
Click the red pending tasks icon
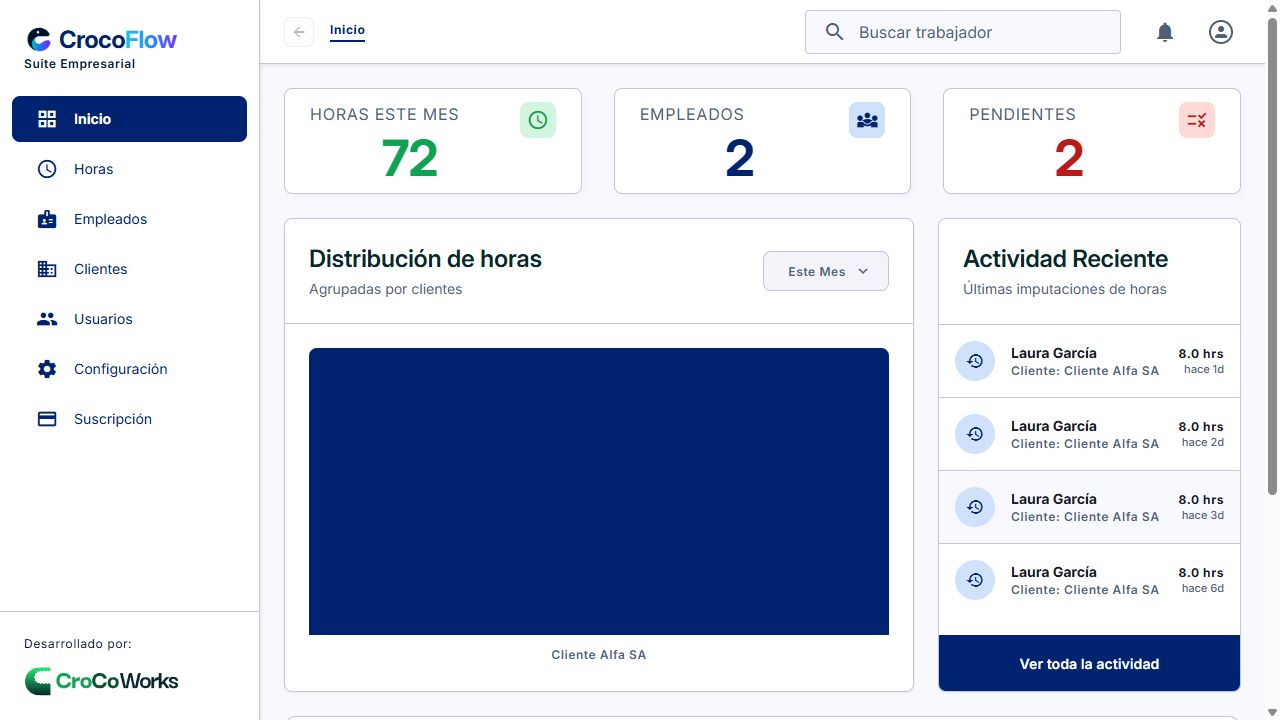(1197, 120)
